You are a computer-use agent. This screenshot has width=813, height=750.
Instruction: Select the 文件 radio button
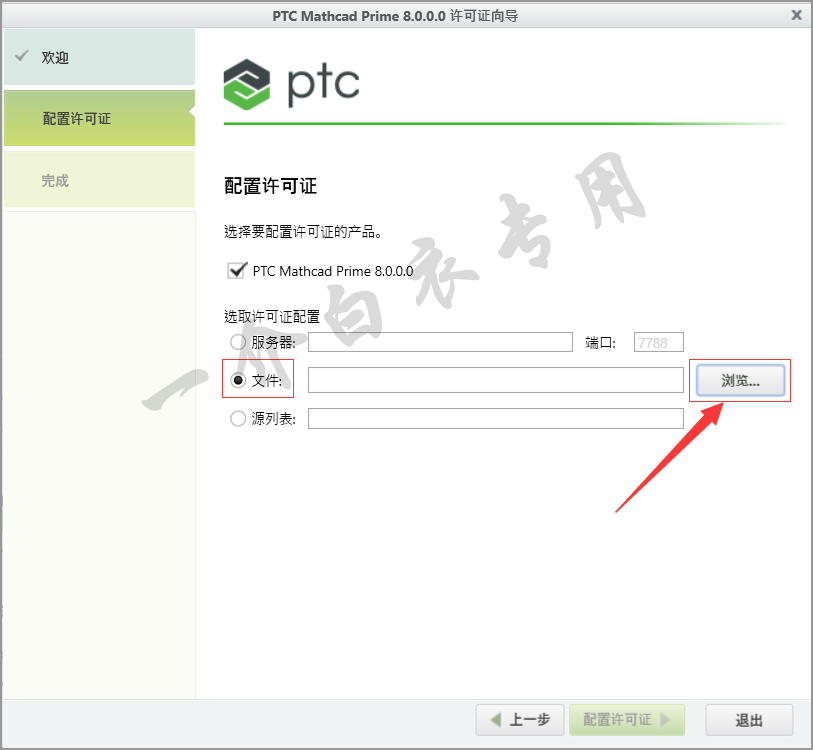click(x=238, y=380)
